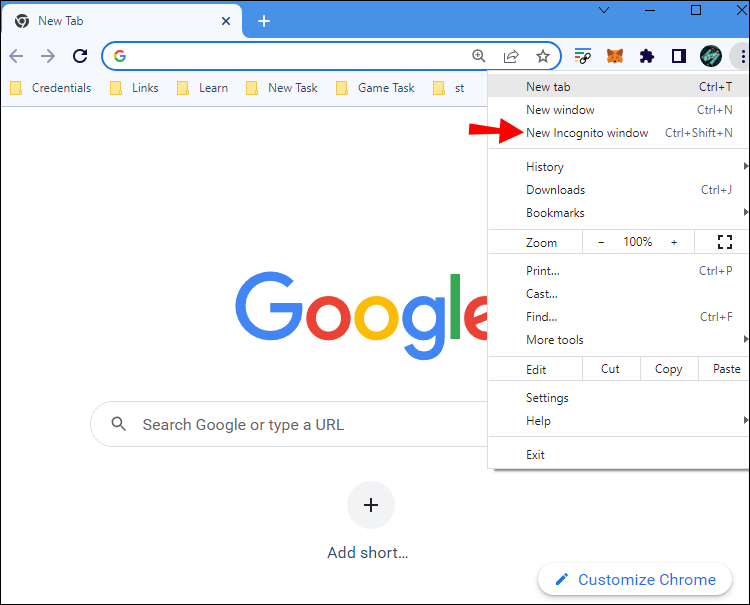Click Copy in the Edit row

point(669,369)
